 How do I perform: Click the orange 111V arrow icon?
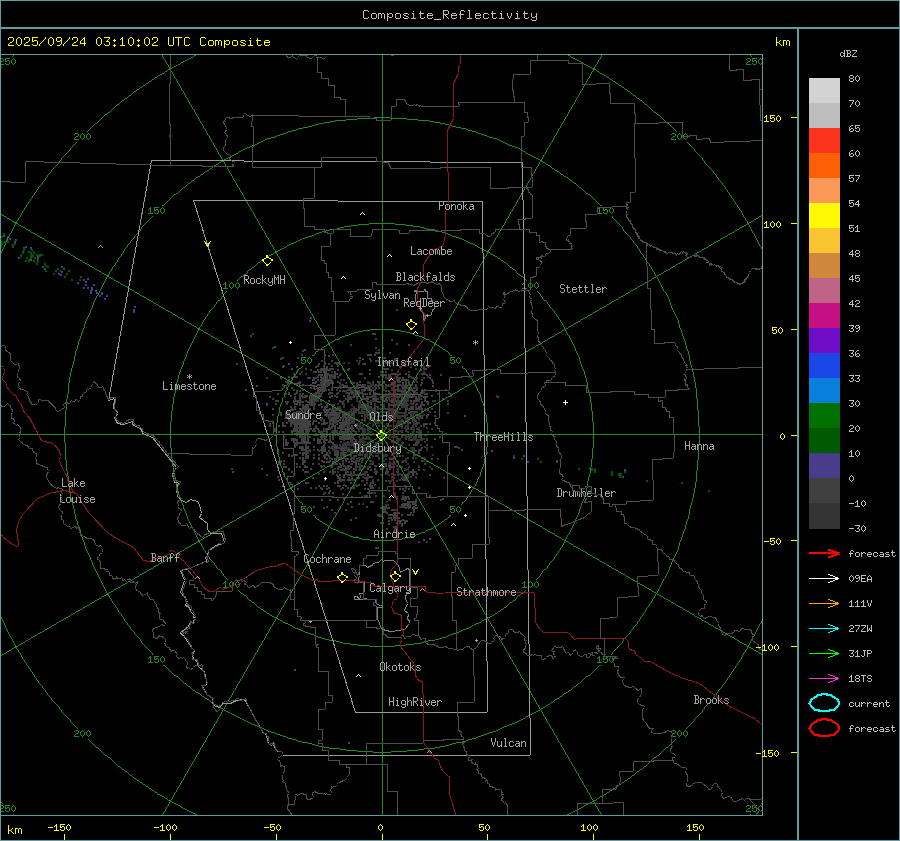(824, 603)
